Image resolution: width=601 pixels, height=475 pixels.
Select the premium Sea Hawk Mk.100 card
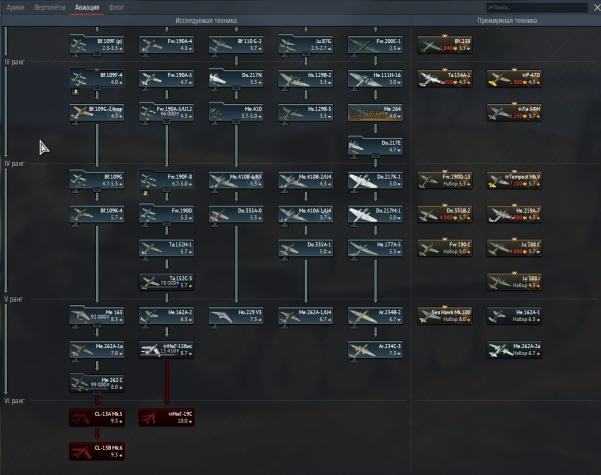tap(445, 316)
